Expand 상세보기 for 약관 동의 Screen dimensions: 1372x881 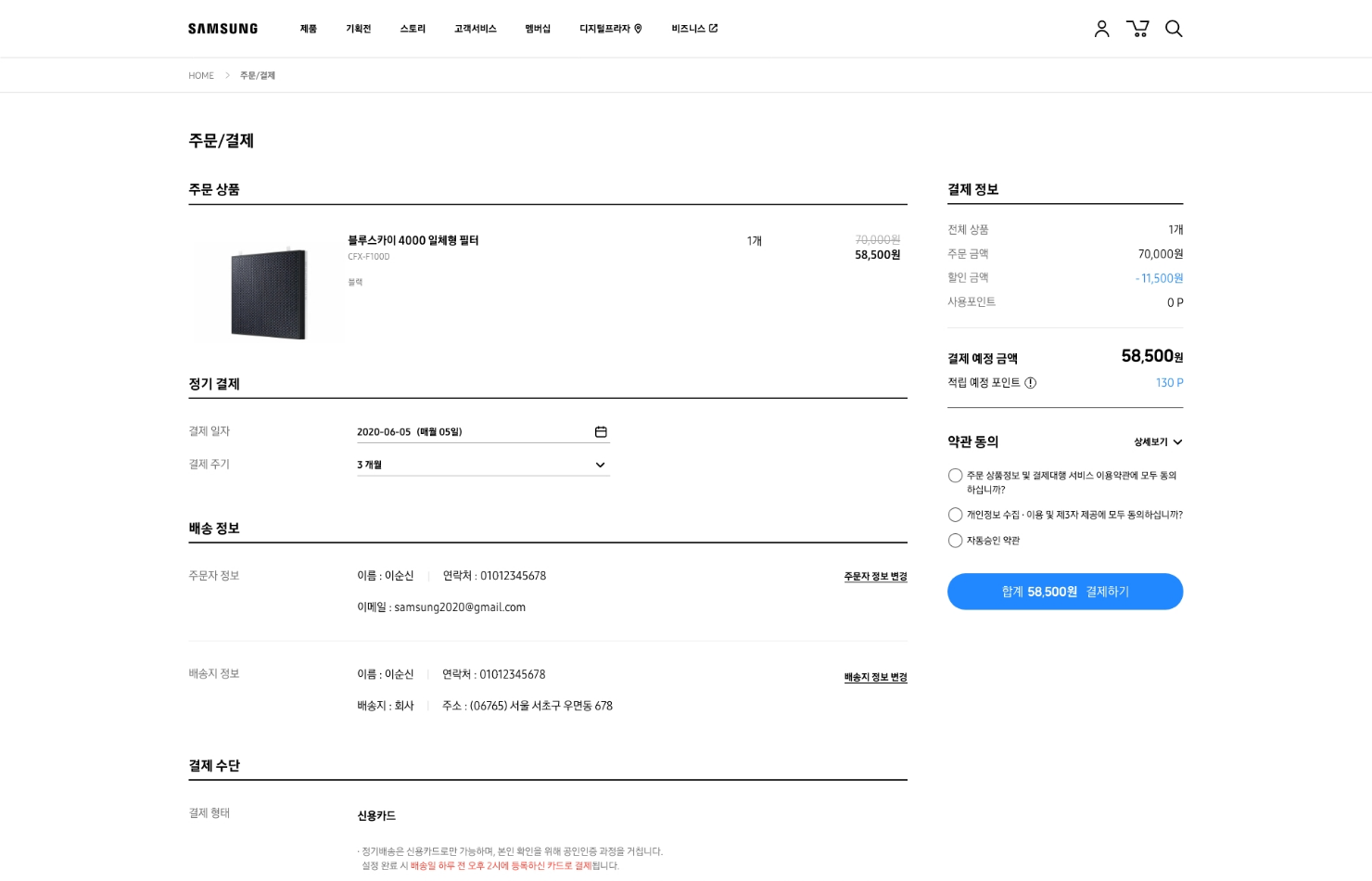click(1158, 442)
